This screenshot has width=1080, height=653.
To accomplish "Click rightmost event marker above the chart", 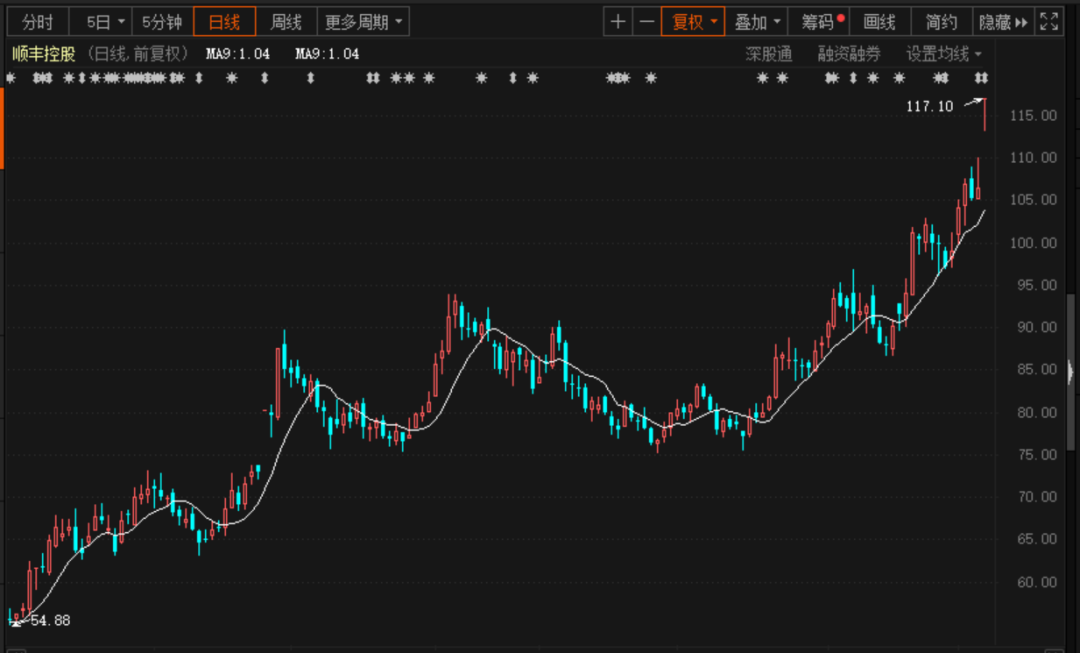I will pos(981,78).
